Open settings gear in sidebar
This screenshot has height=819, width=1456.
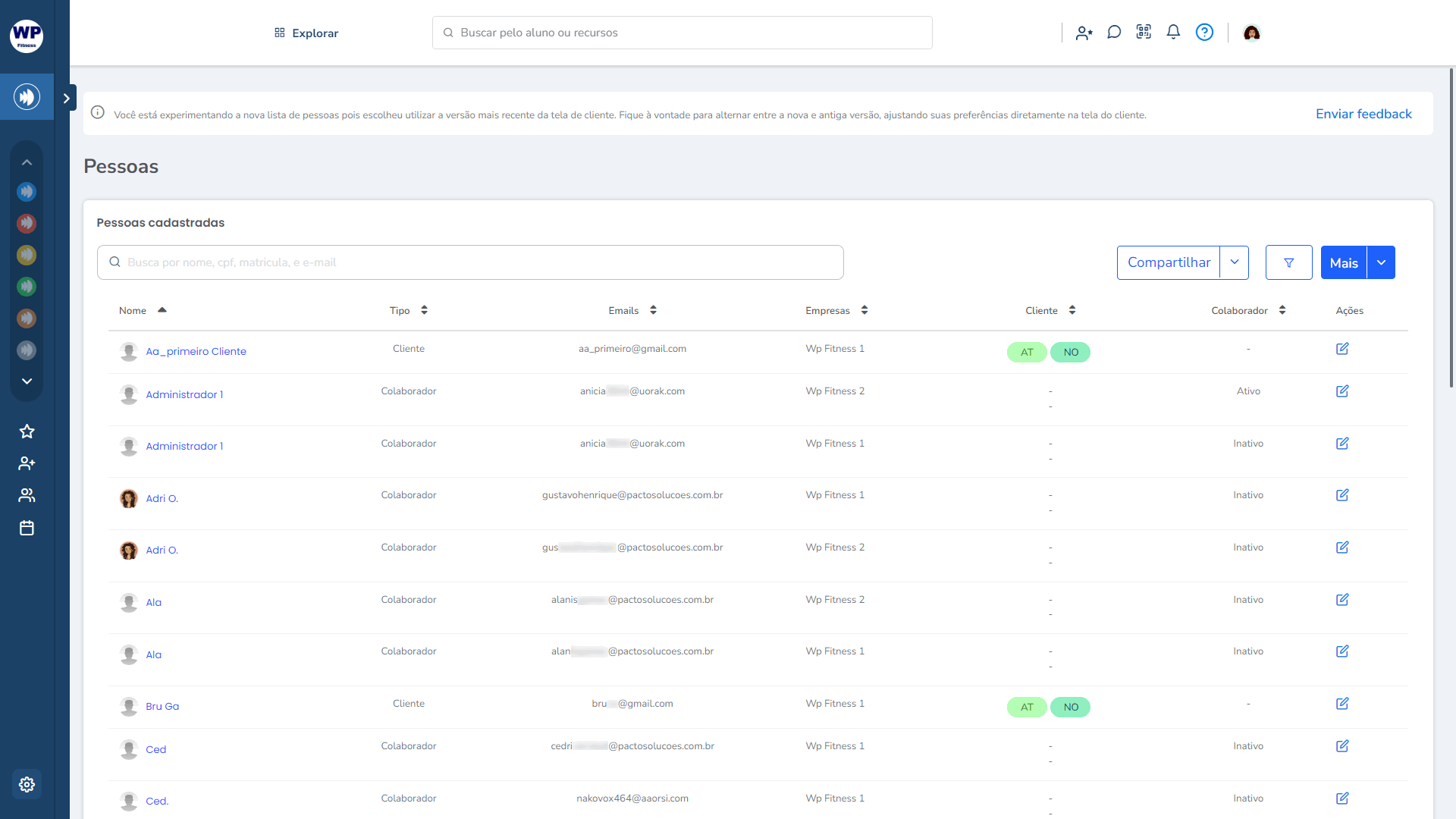pyautogui.click(x=27, y=784)
